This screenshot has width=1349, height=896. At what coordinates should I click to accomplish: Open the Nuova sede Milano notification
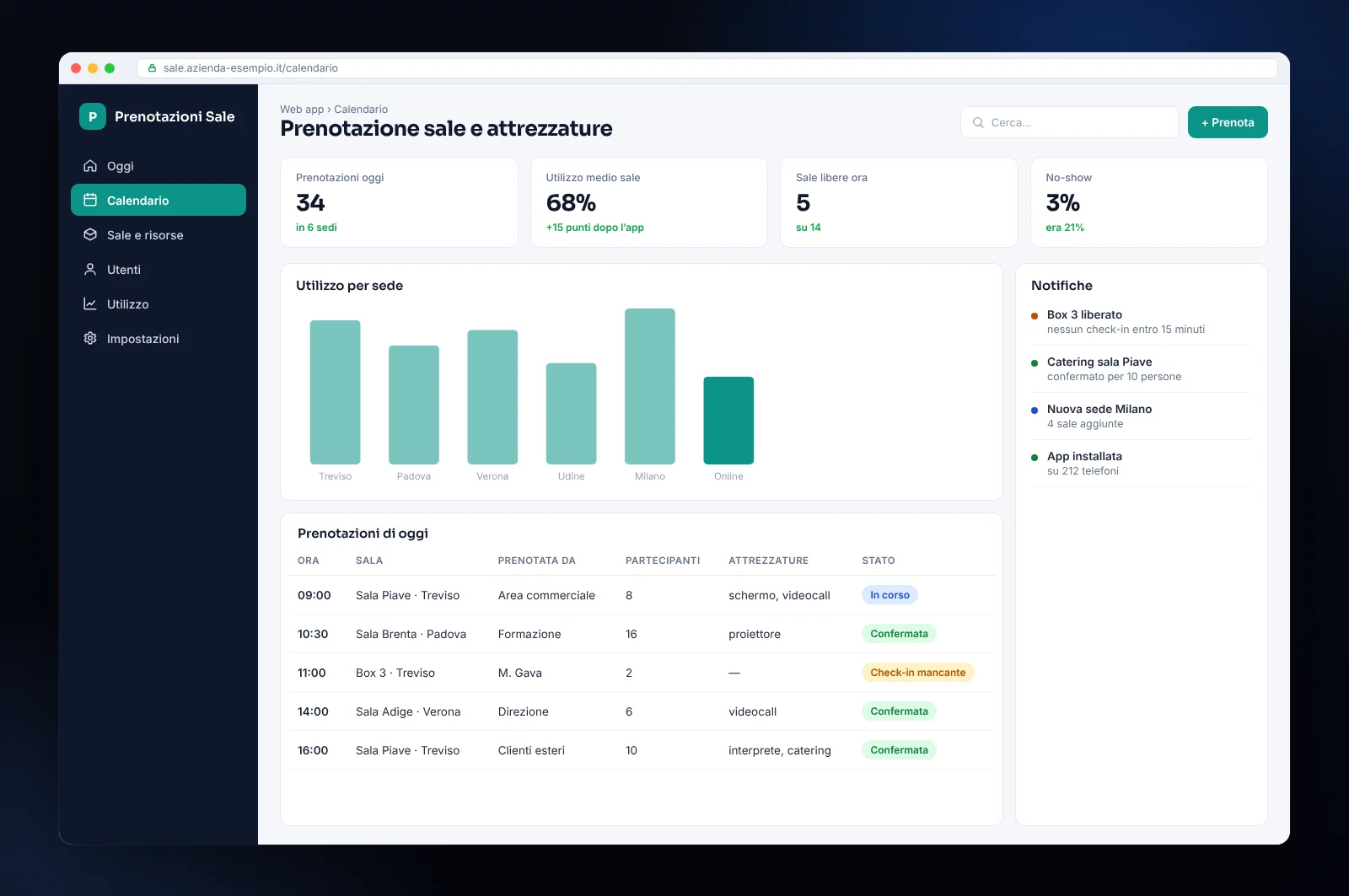click(1142, 416)
